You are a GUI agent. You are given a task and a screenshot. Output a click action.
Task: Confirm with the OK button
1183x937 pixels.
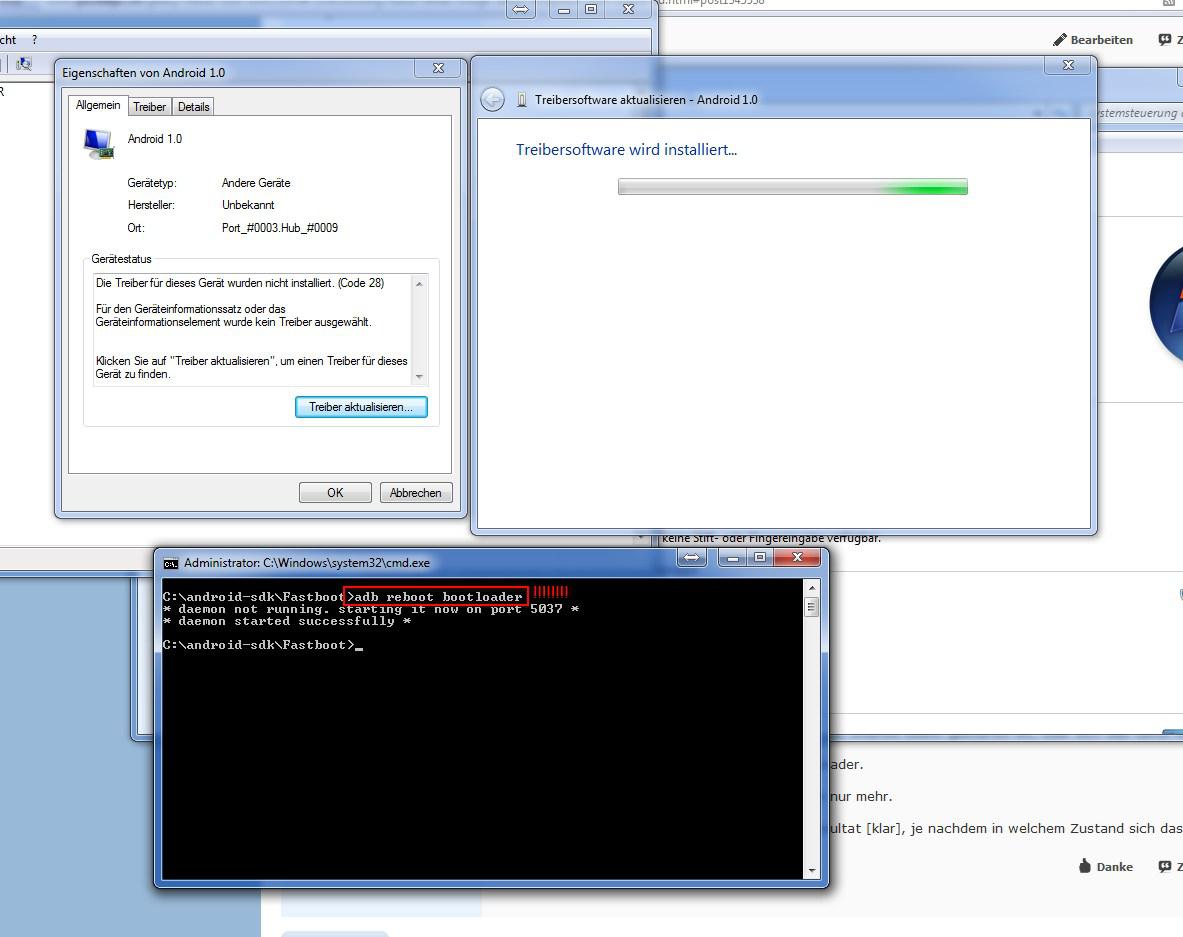point(335,493)
